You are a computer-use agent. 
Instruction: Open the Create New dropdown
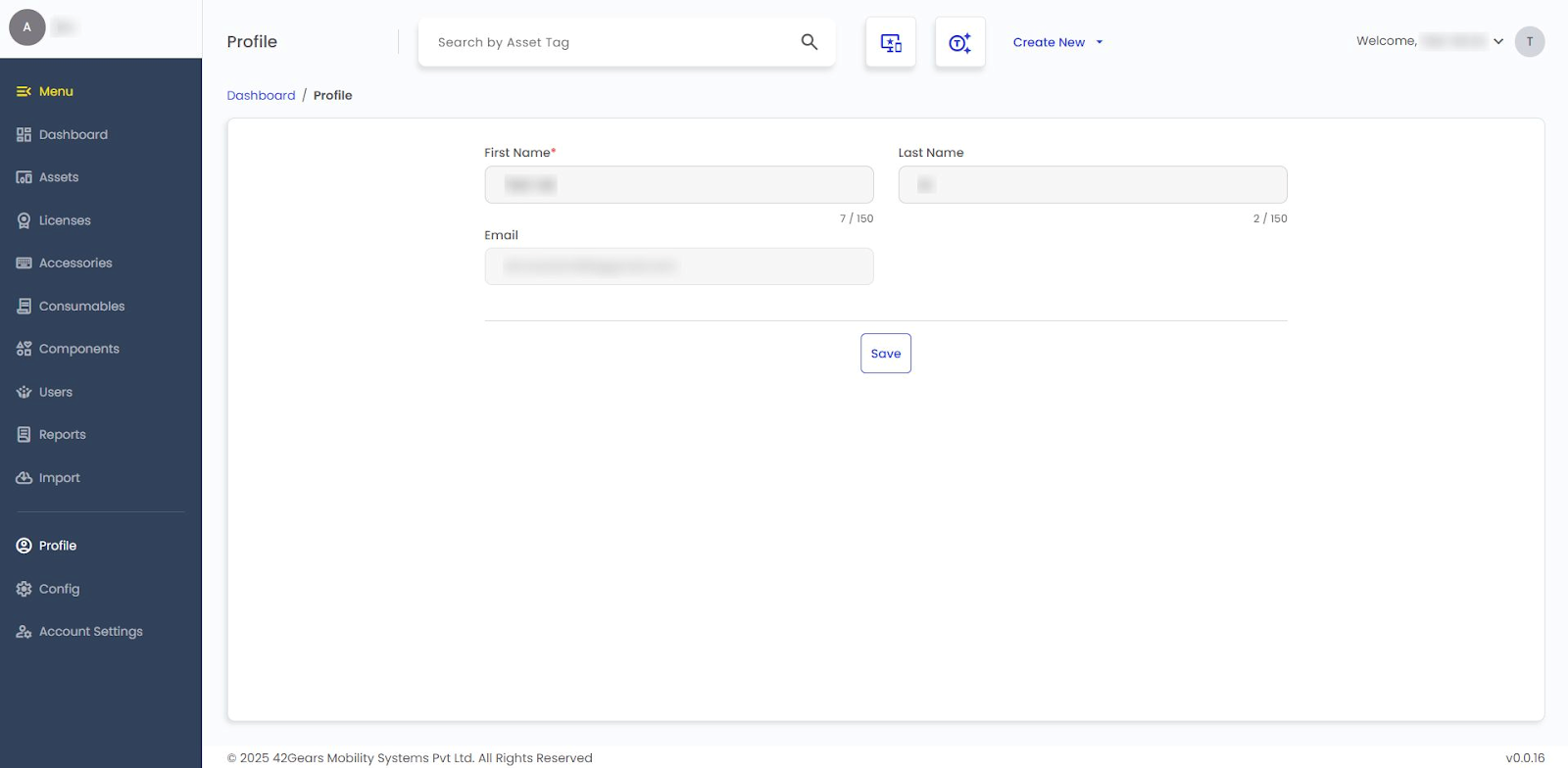[1057, 42]
